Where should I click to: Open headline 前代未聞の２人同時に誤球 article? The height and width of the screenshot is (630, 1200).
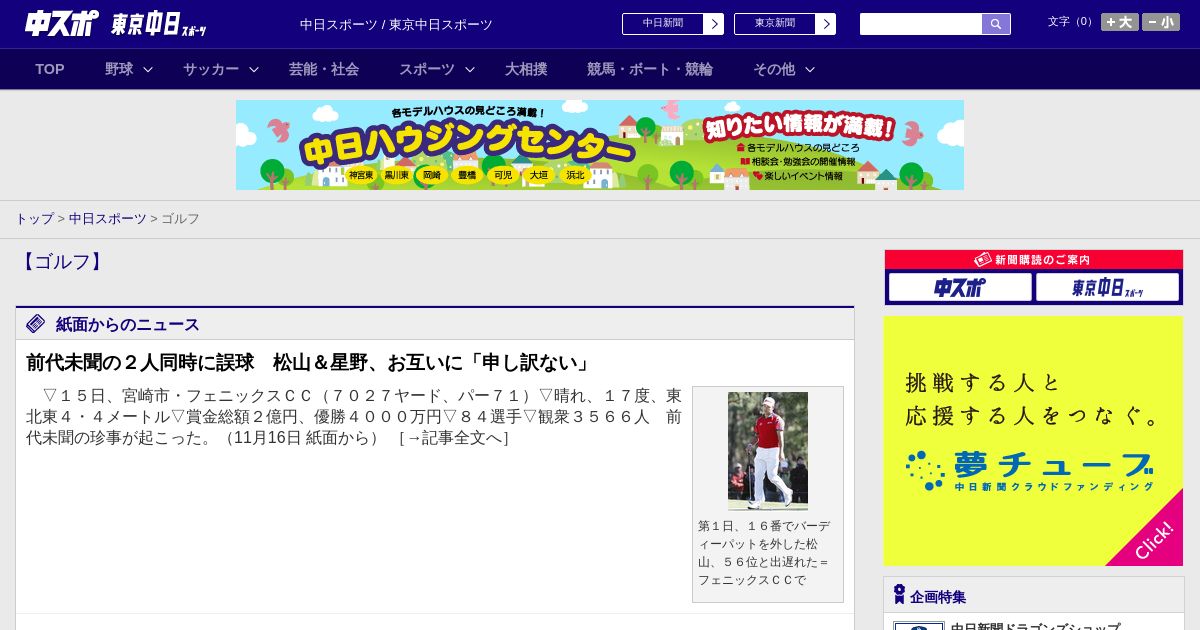tap(311, 362)
